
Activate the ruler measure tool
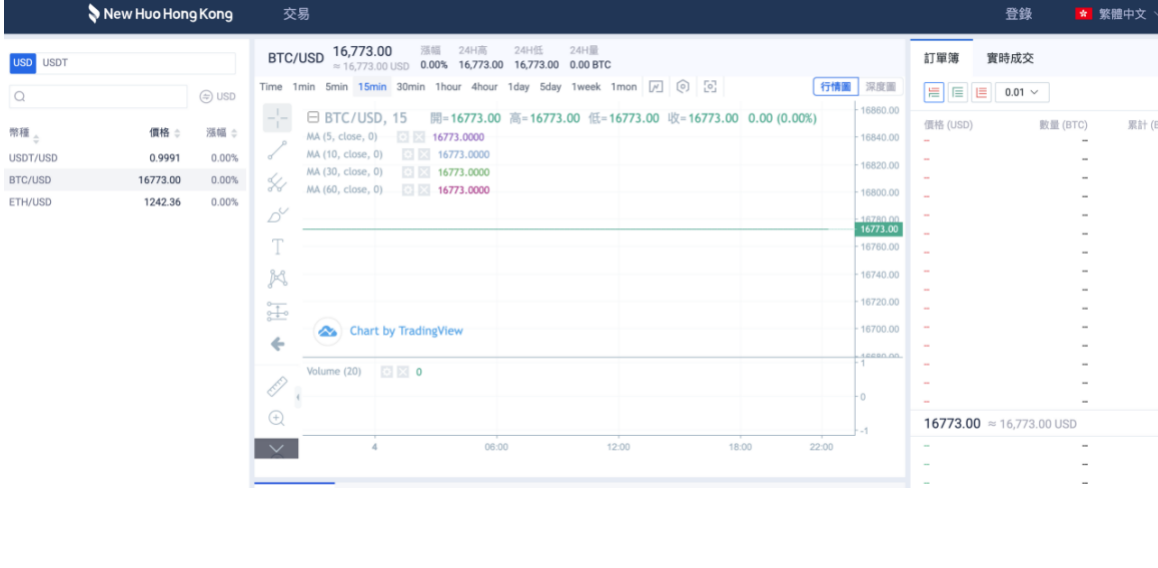[x=277, y=386]
